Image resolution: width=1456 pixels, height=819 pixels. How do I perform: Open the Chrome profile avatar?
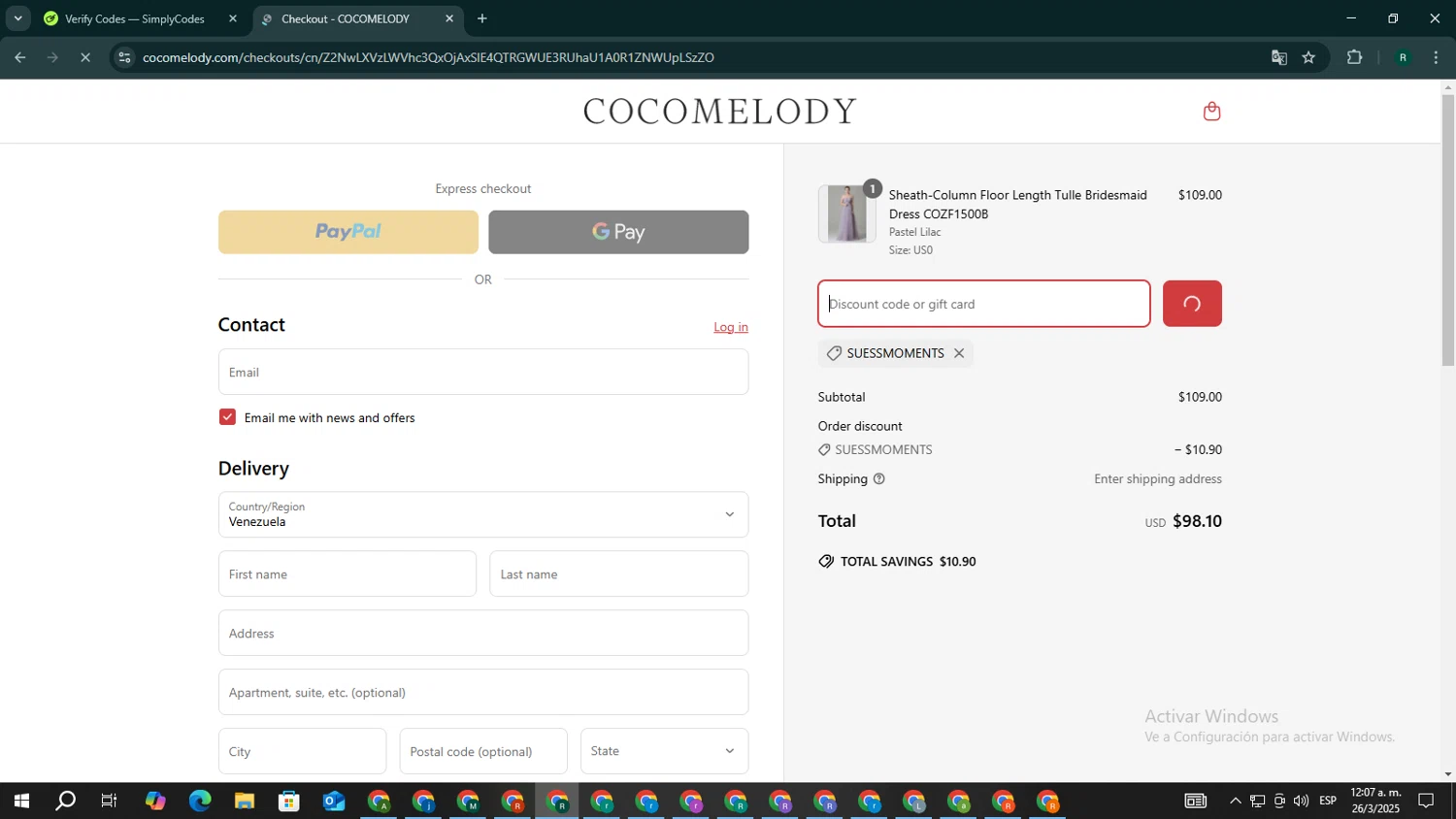(1403, 57)
